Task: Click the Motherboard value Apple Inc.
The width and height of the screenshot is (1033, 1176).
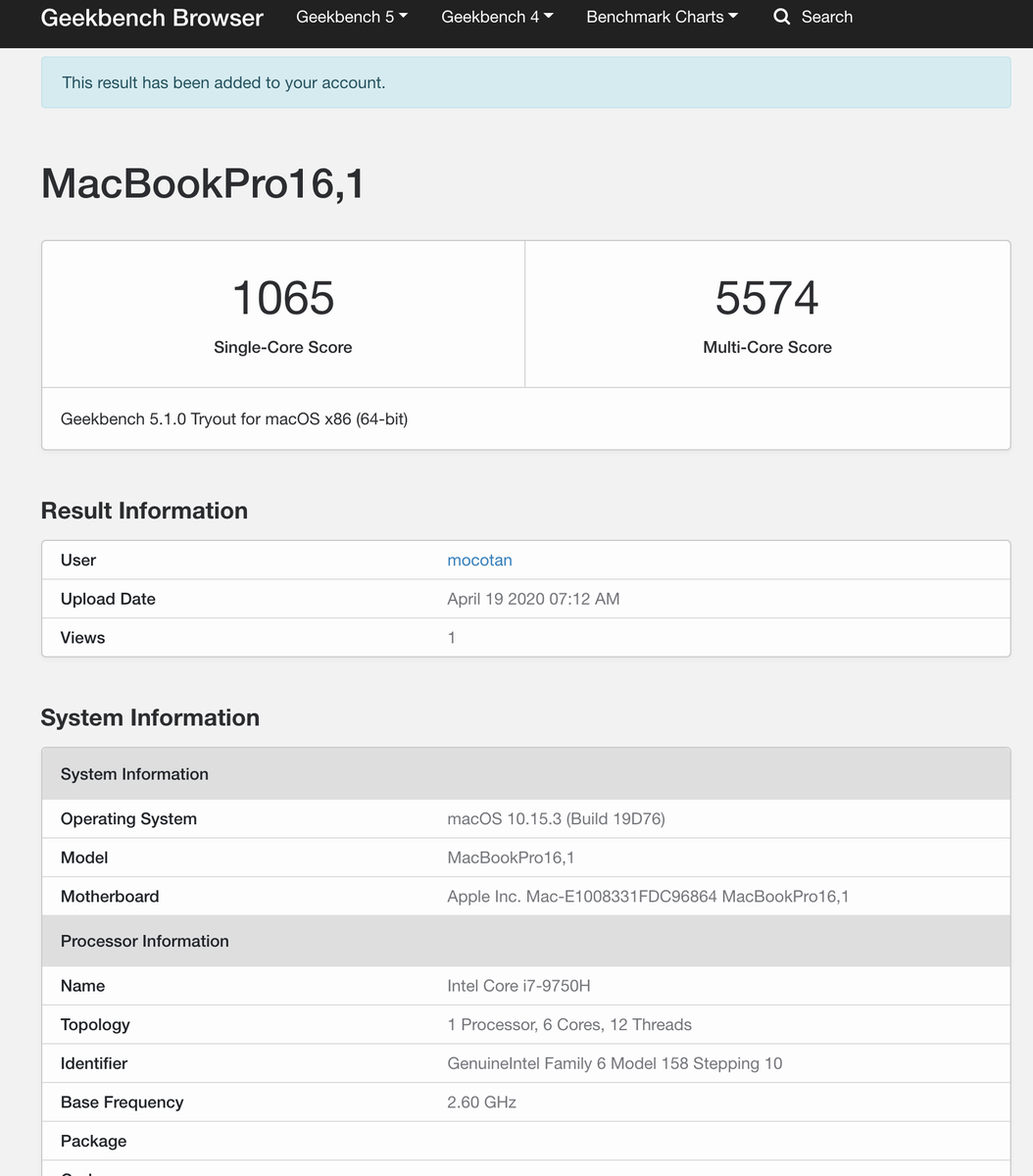Action: tap(648, 897)
